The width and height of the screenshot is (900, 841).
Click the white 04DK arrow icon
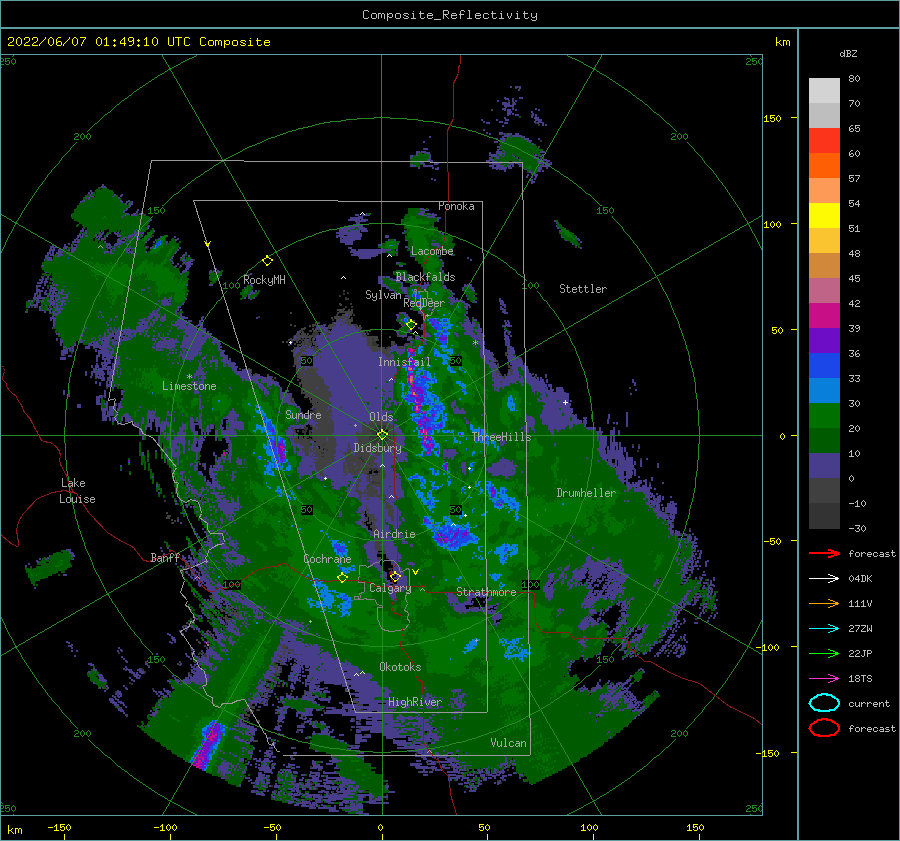824,578
